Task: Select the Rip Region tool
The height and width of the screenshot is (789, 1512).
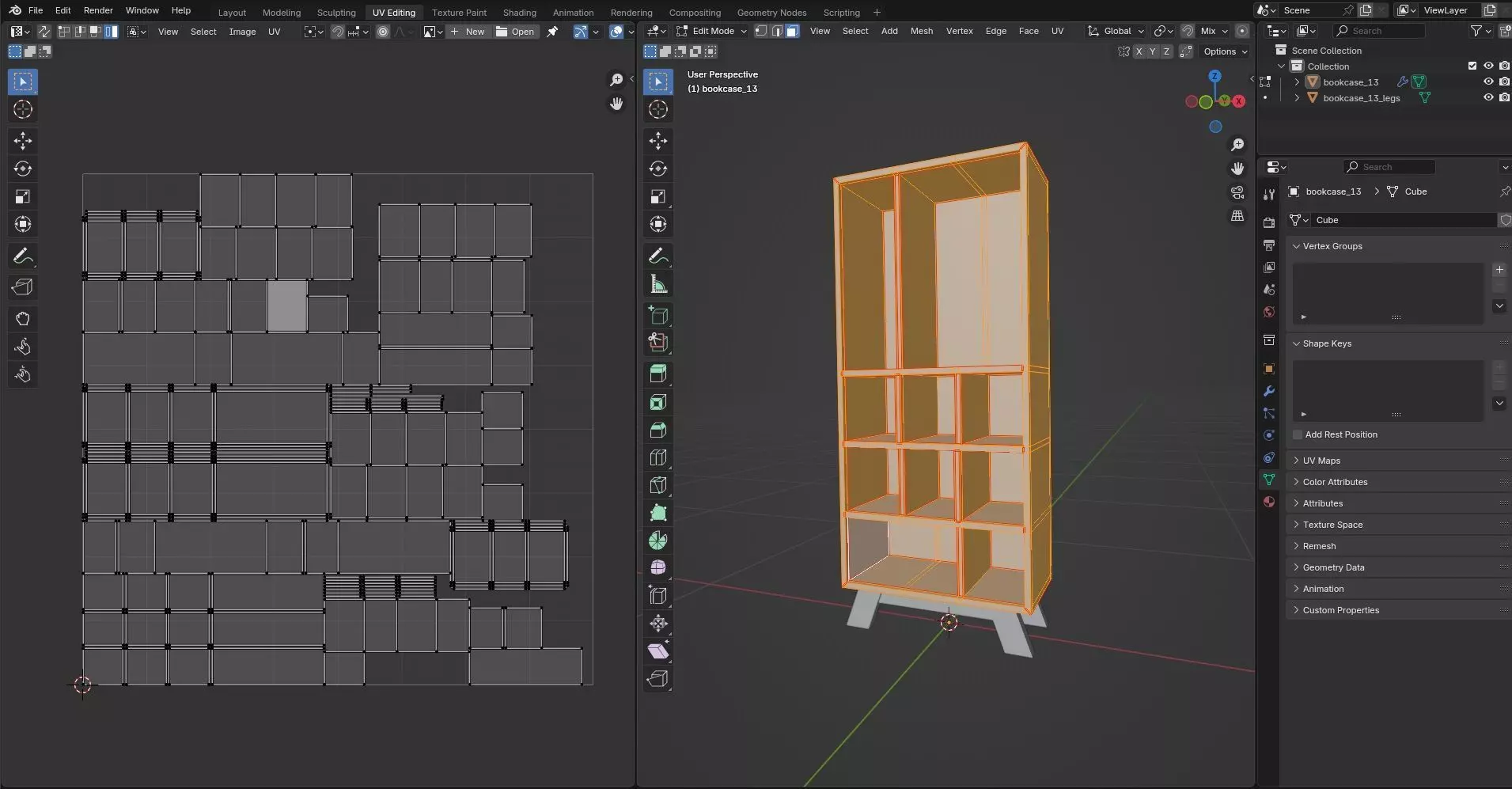Action: tap(658, 679)
